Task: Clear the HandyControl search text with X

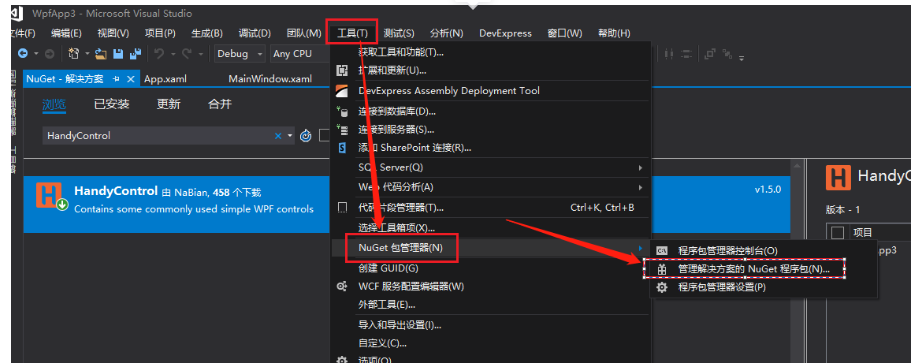Action: pos(278,136)
